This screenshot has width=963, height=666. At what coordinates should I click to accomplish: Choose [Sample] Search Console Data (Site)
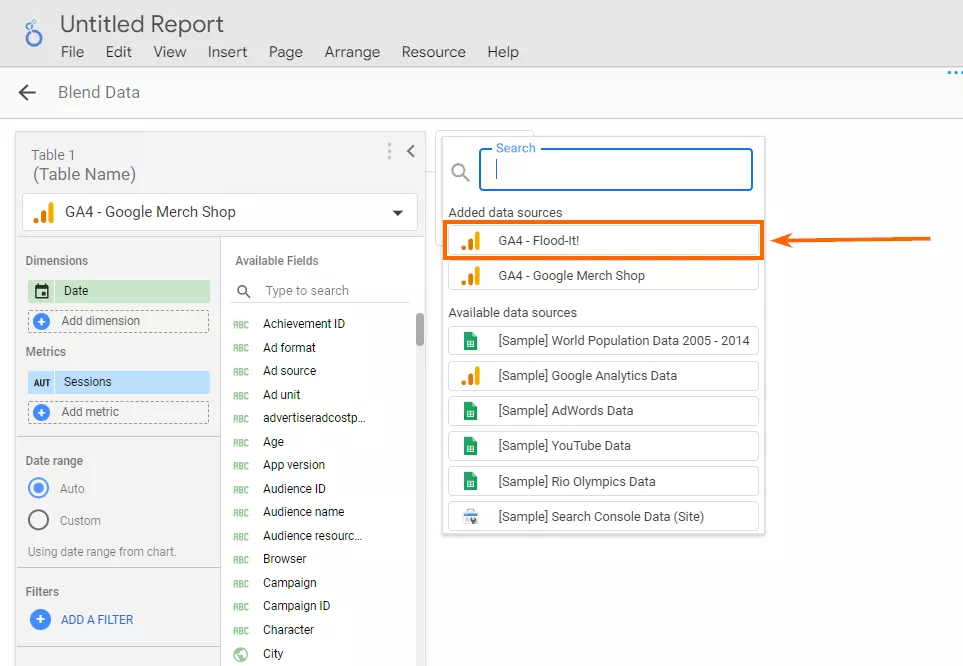click(x=603, y=517)
